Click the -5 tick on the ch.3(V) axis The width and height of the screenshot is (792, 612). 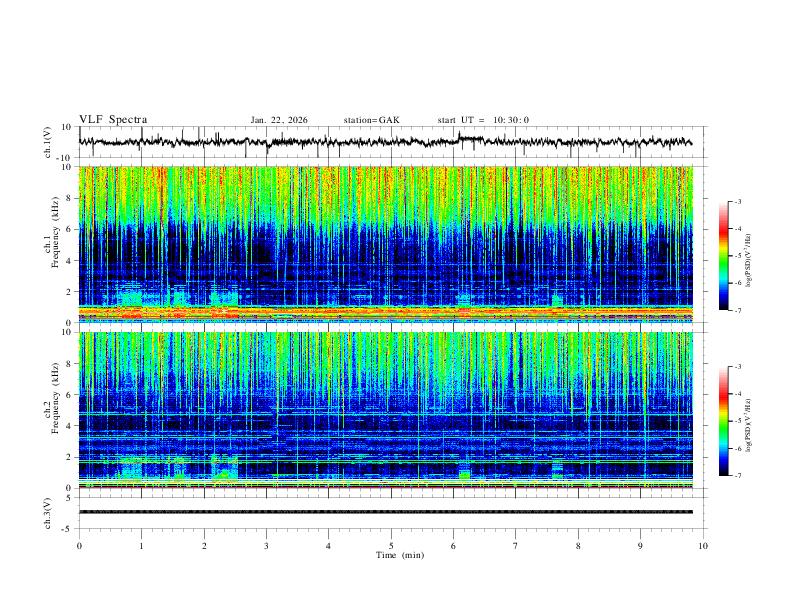coord(68,529)
